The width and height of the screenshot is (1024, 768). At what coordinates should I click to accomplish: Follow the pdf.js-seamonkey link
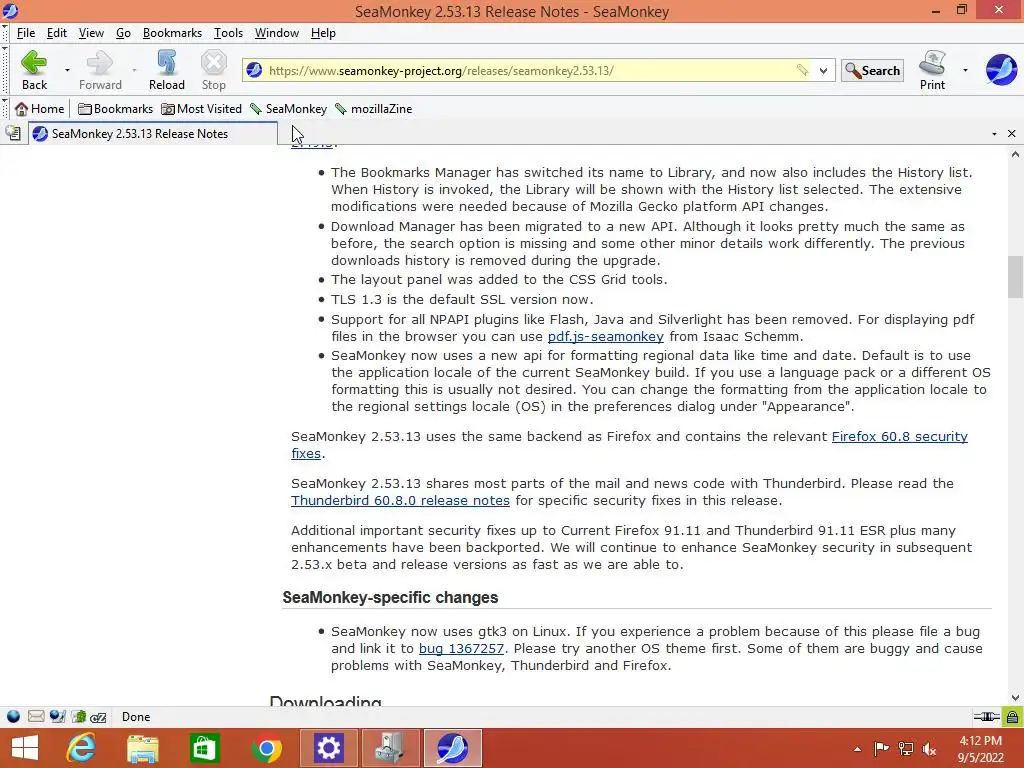coord(605,336)
